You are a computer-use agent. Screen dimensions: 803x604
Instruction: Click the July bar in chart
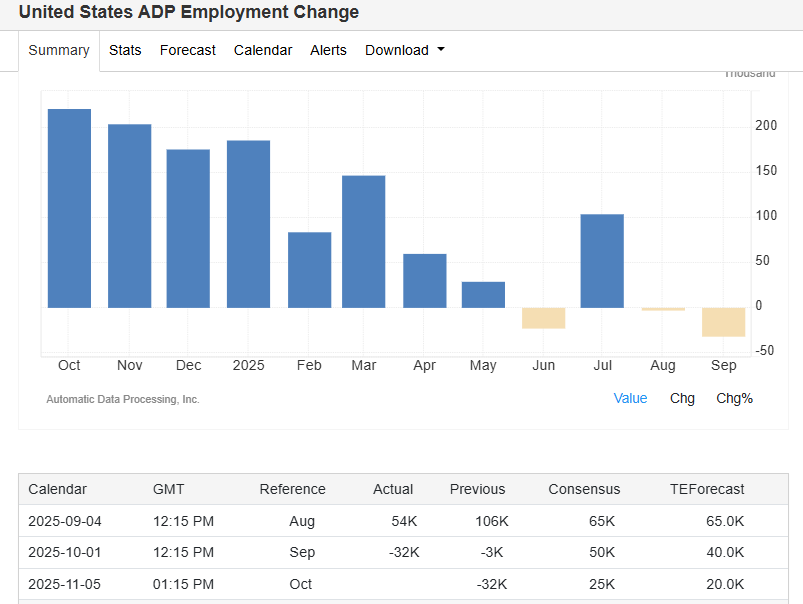coord(602,261)
